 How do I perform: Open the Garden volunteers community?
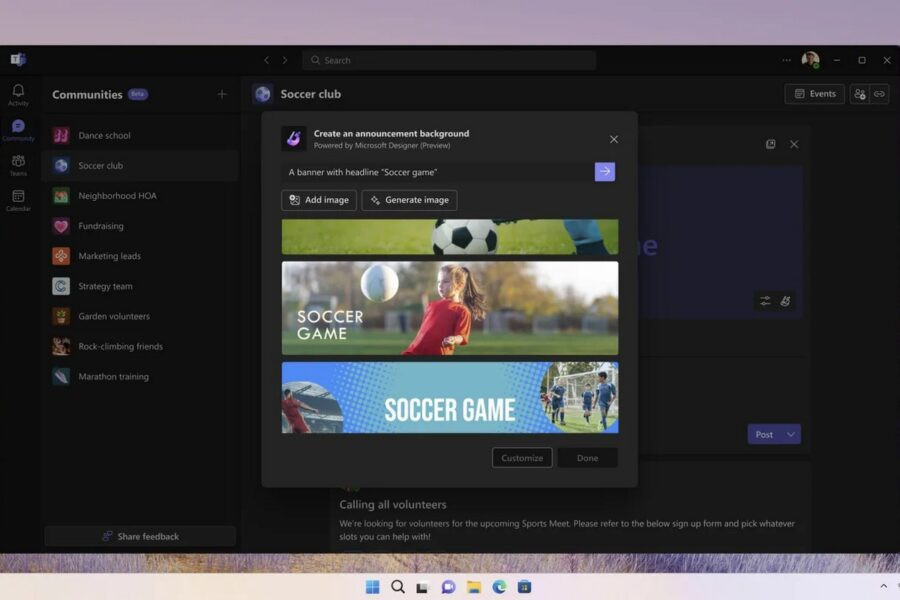[141, 316]
